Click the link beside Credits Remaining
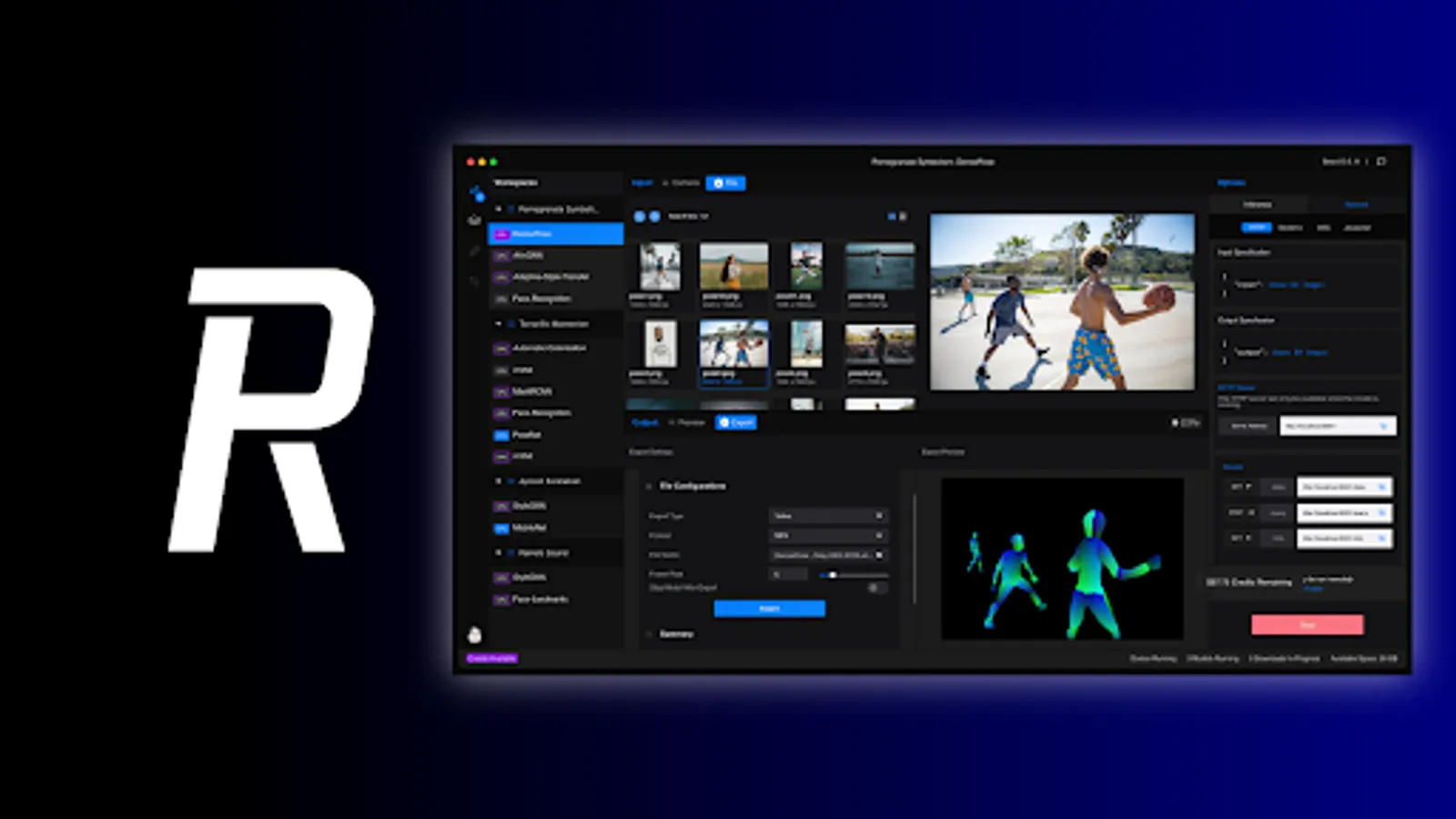Viewport: 1456px width, 819px height. click(x=1314, y=589)
